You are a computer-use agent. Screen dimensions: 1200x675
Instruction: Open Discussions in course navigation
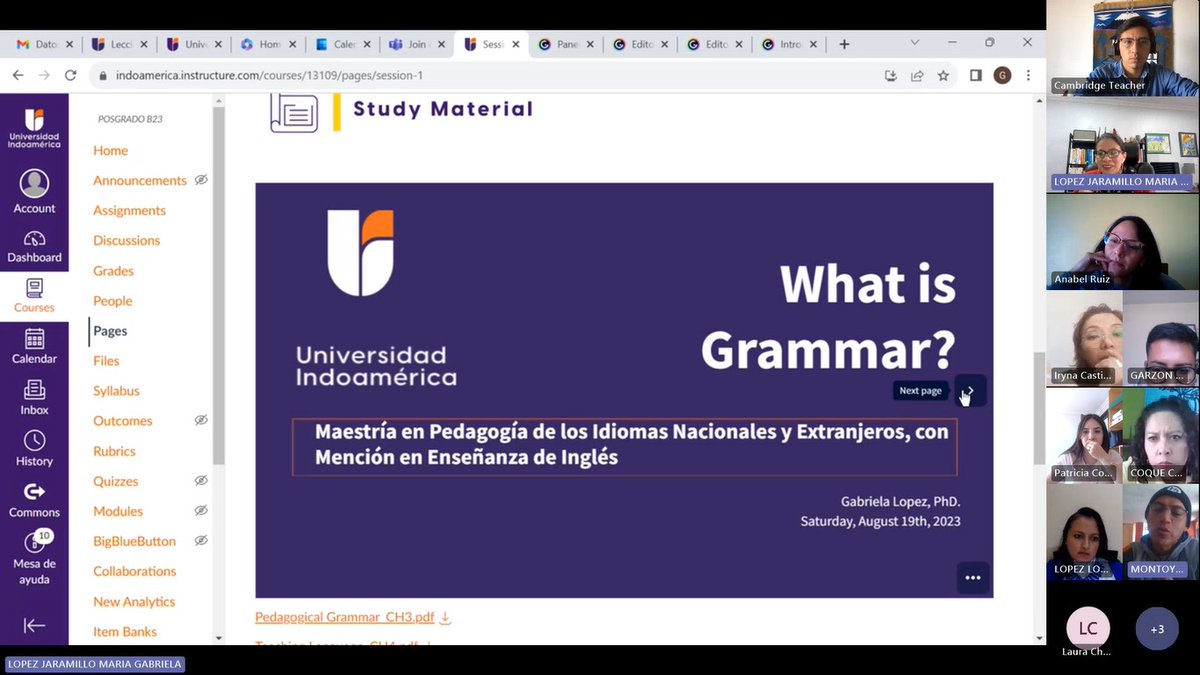click(x=126, y=240)
